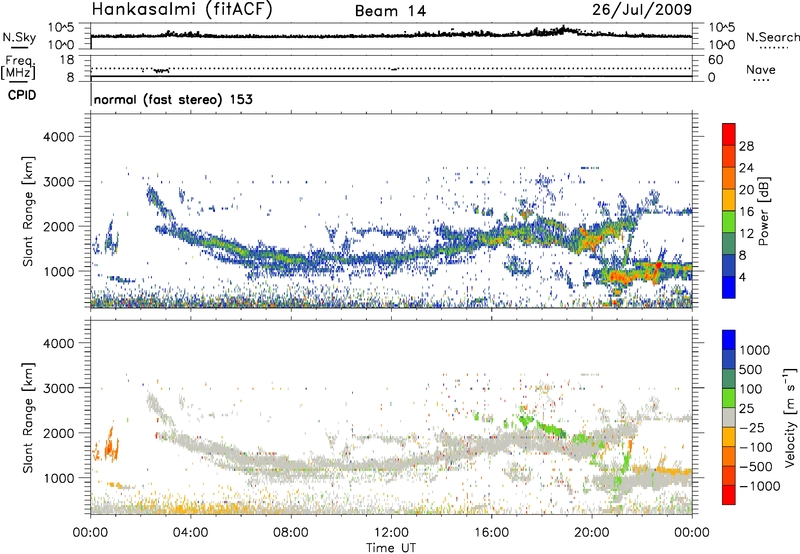Pick the light green 25–100 velocity segment
Screen dimensions: 800x554
click(x=729, y=398)
